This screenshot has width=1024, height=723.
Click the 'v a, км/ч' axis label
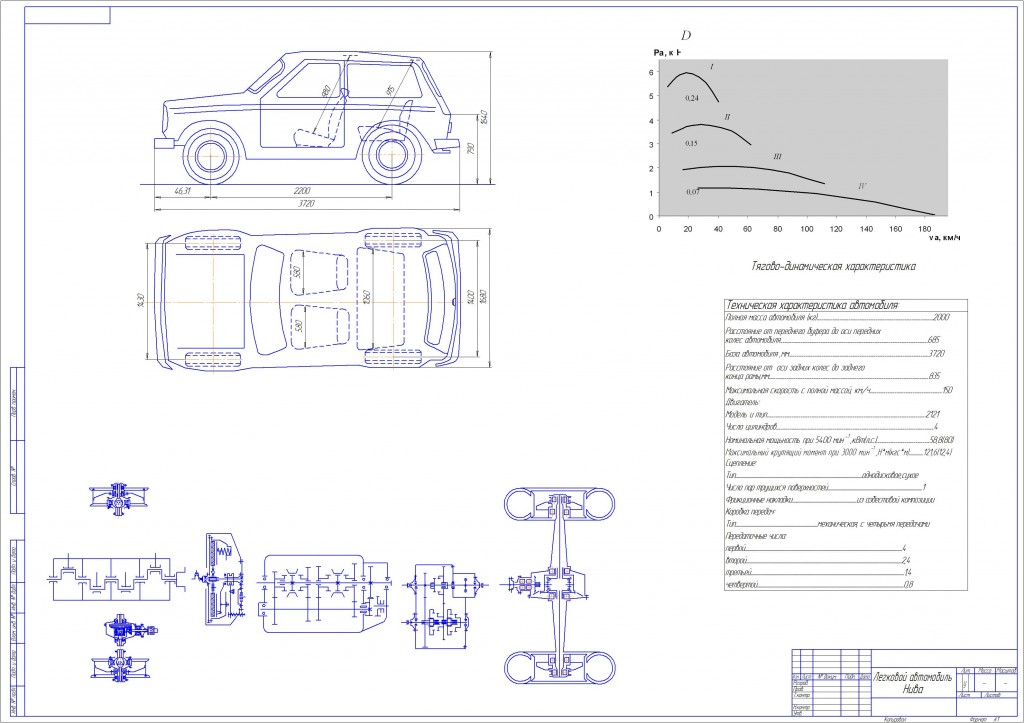pyautogui.click(x=944, y=238)
